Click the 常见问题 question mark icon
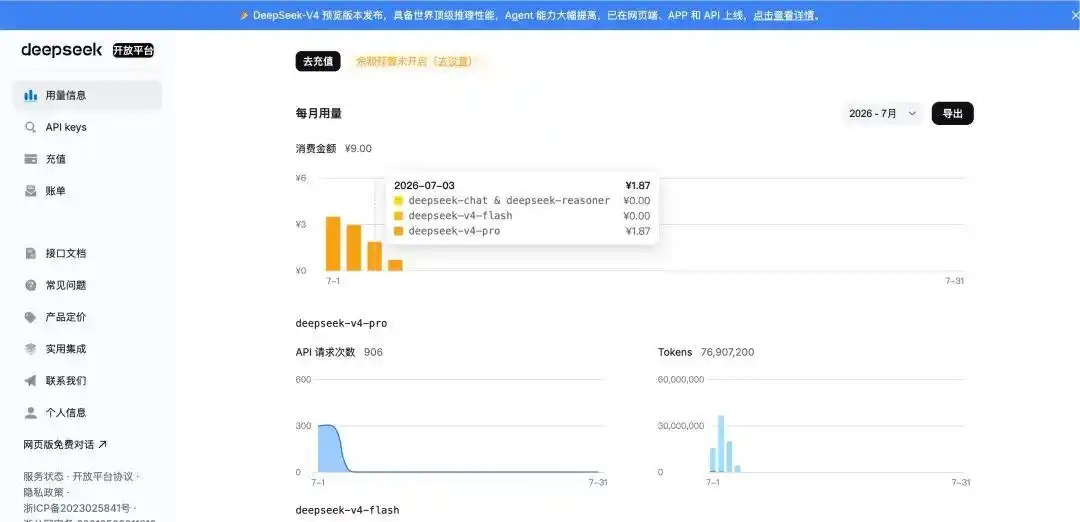 coord(30,285)
